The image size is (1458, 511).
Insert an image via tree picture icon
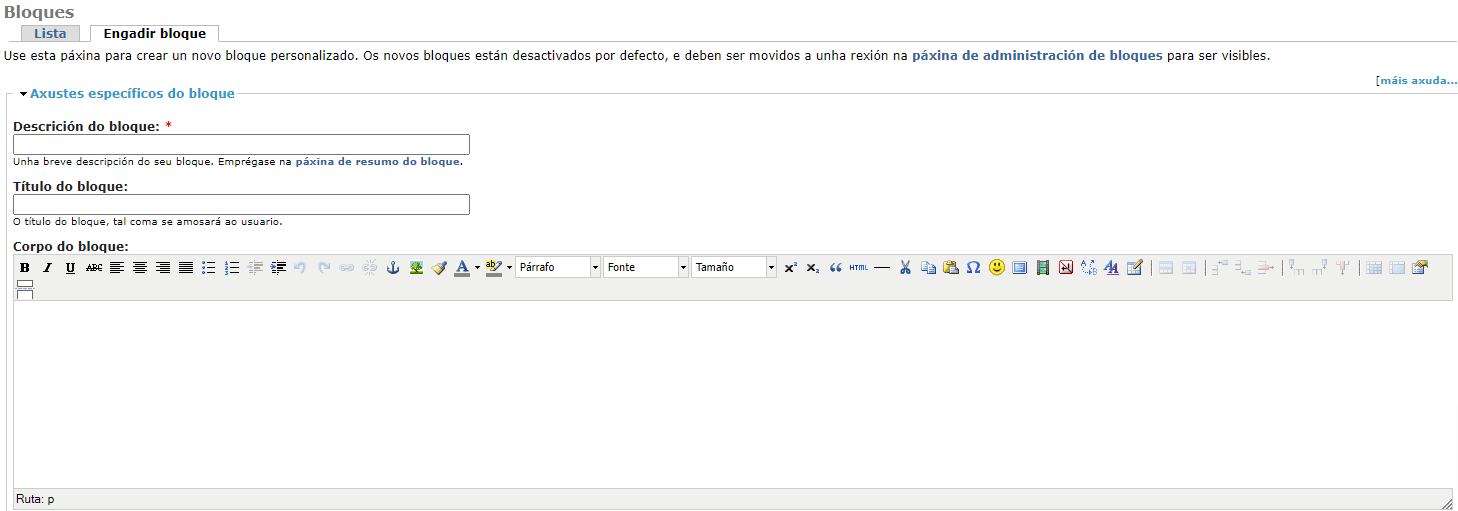click(416, 267)
